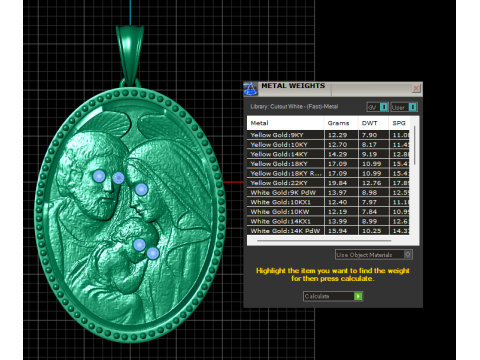Click the Calculate button

[333, 296]
